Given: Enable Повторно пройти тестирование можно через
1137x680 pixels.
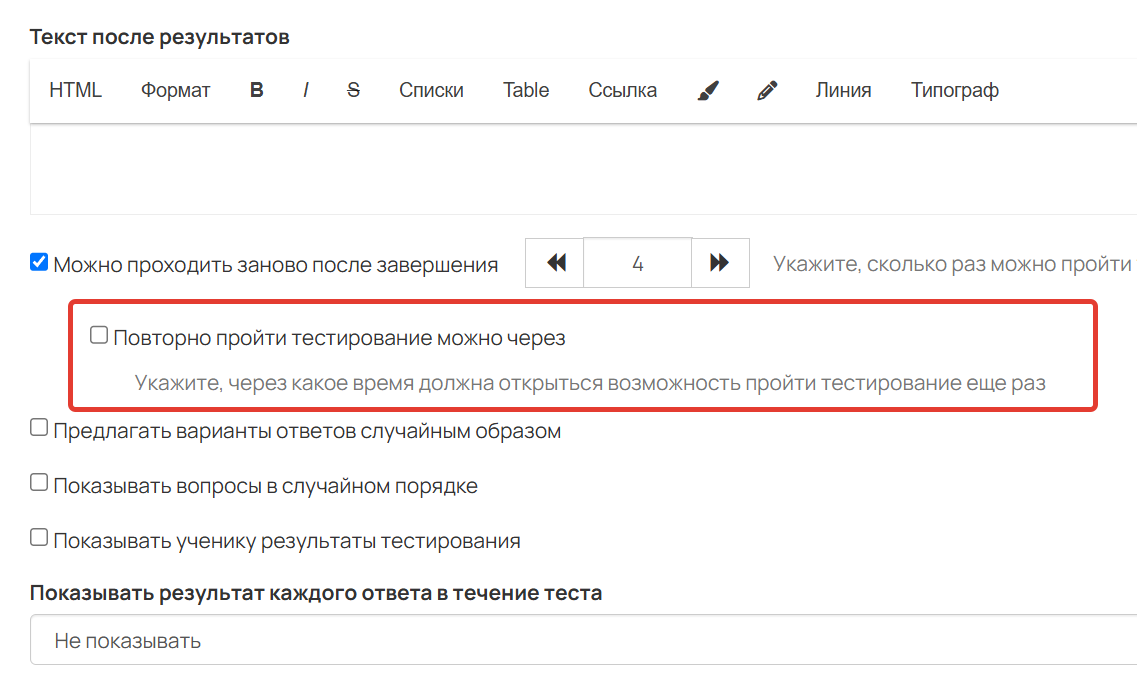Looking at the screenshot, I should coord(99,335).
